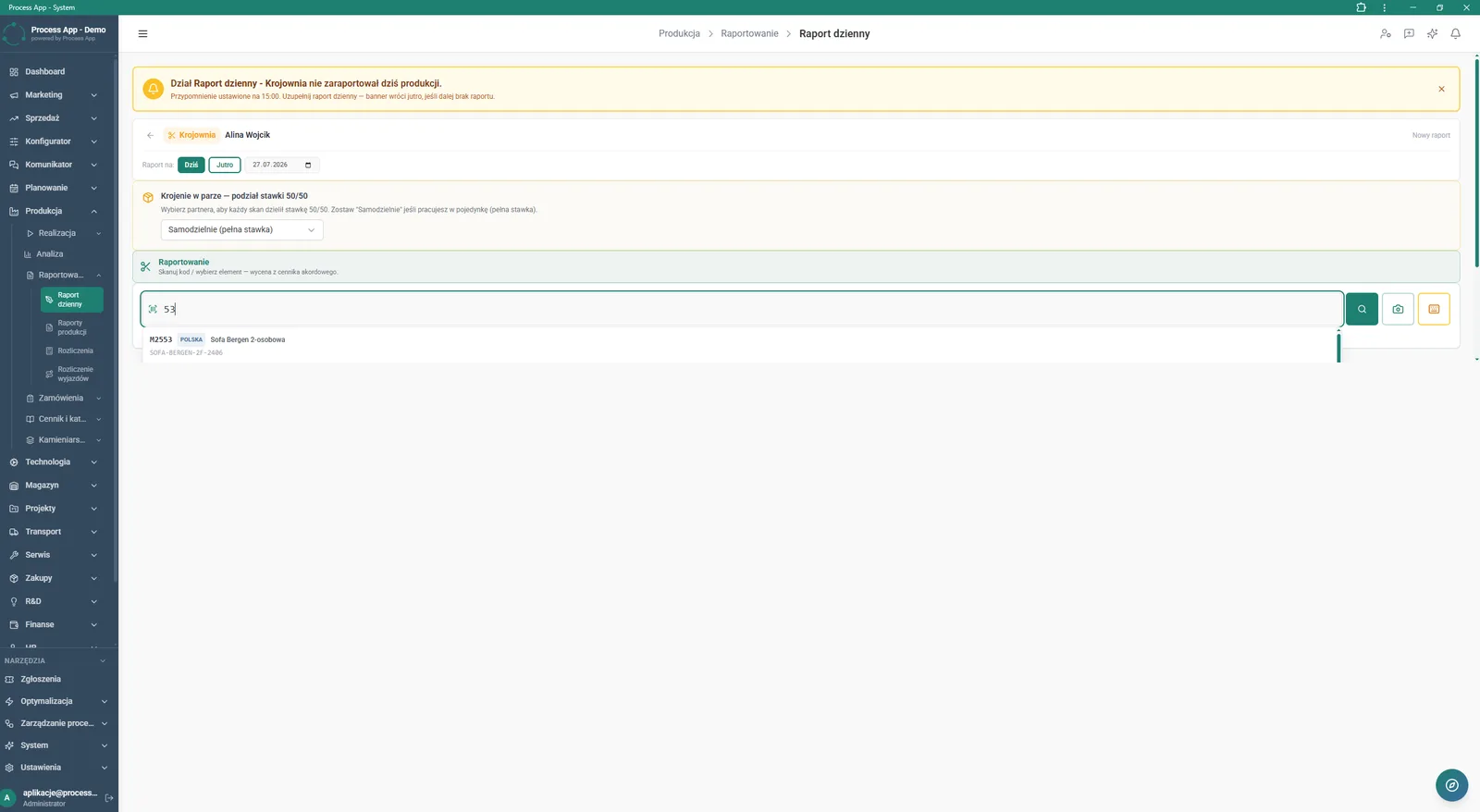Open the title bar three-dots menu
Image resolution: width=1480 pixels, height=812 pixels.
(1385, 7)
